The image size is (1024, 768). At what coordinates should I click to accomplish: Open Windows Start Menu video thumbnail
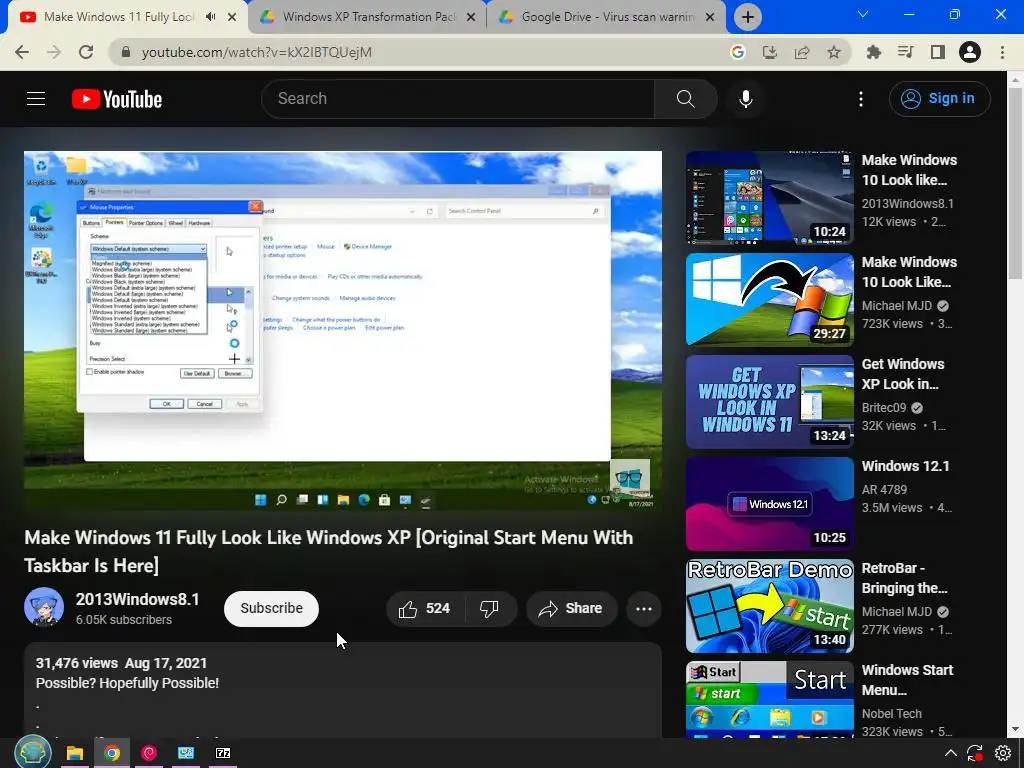(x=769, y=699)
